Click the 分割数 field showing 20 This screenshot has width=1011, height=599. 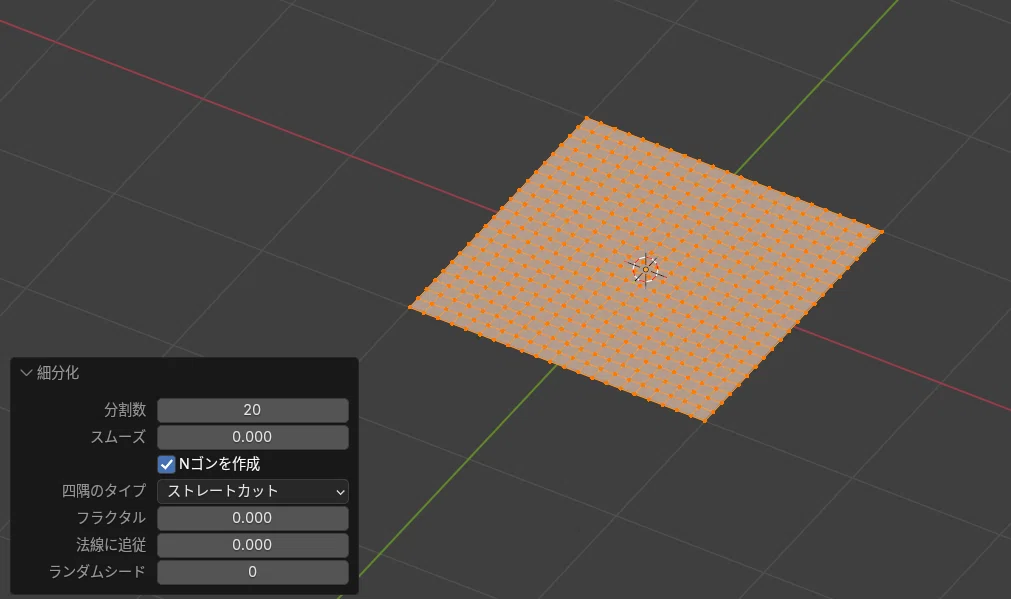(x=253, y=410)
